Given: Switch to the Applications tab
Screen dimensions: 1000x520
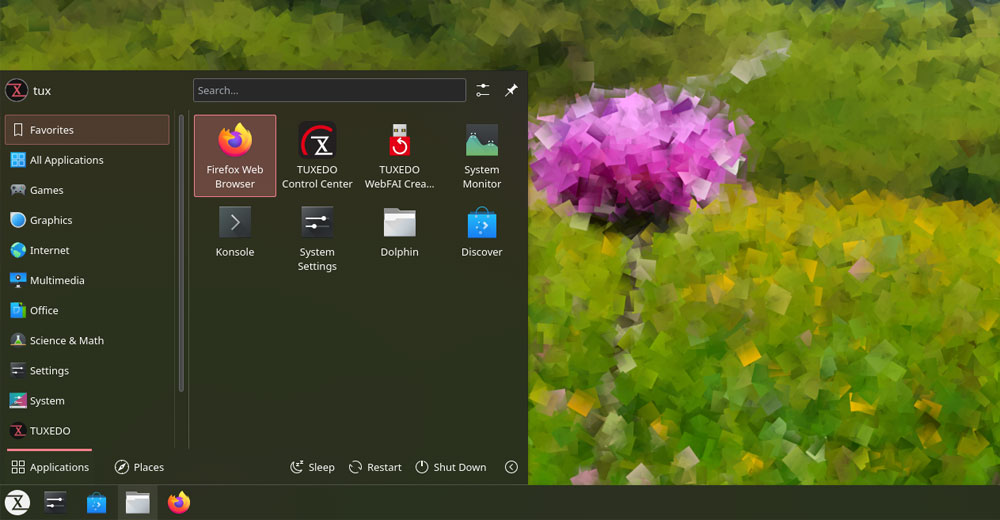Looking at the screenshot, I should (x=50, y=467).
